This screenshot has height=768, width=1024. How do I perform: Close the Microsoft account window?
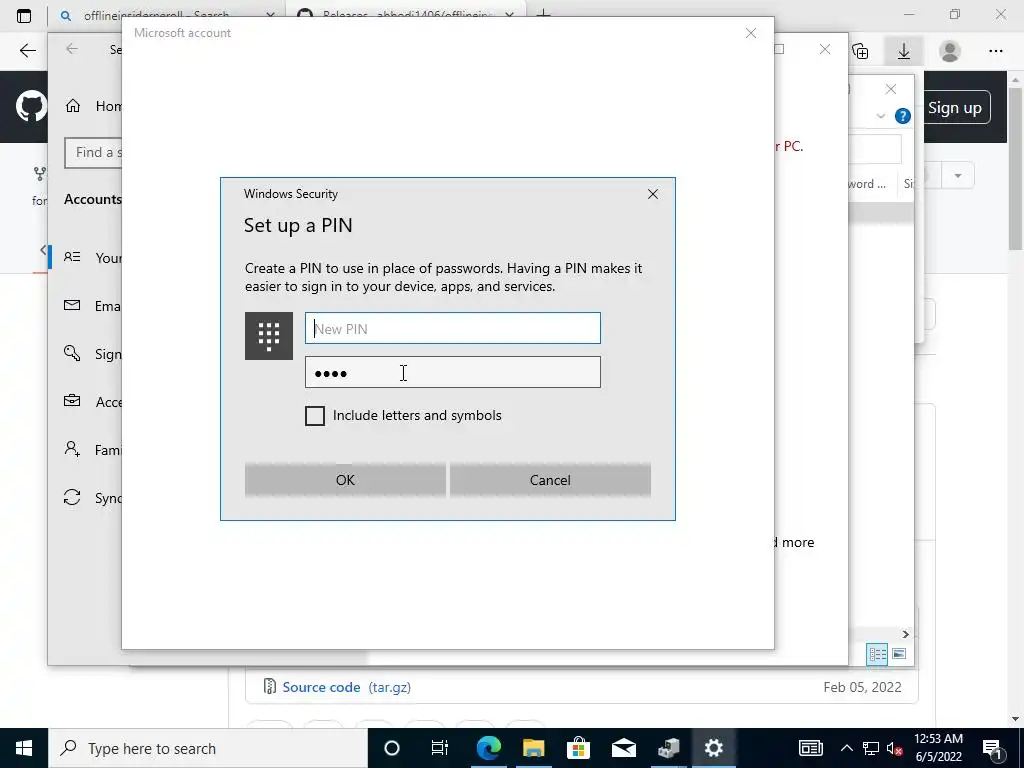pyautogui.click(x=751, y=33)
